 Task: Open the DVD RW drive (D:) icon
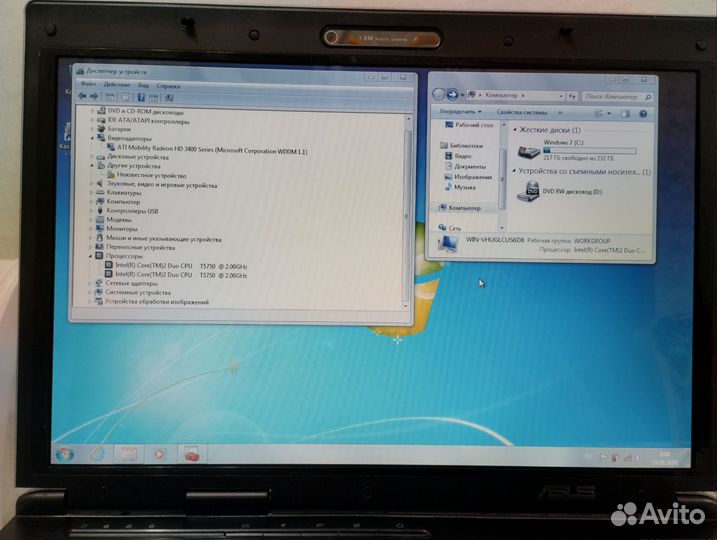(x=527, y=191)
